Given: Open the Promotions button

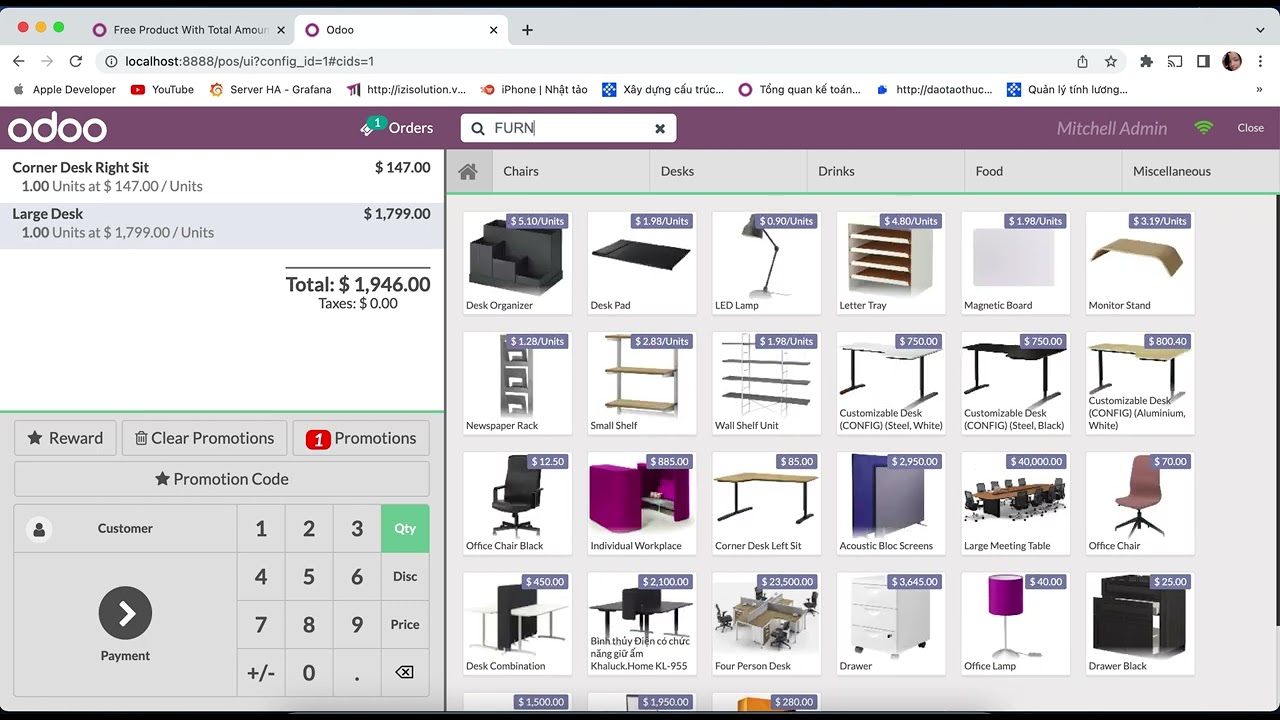Looking at the screenshot, I should pos(361,438).
